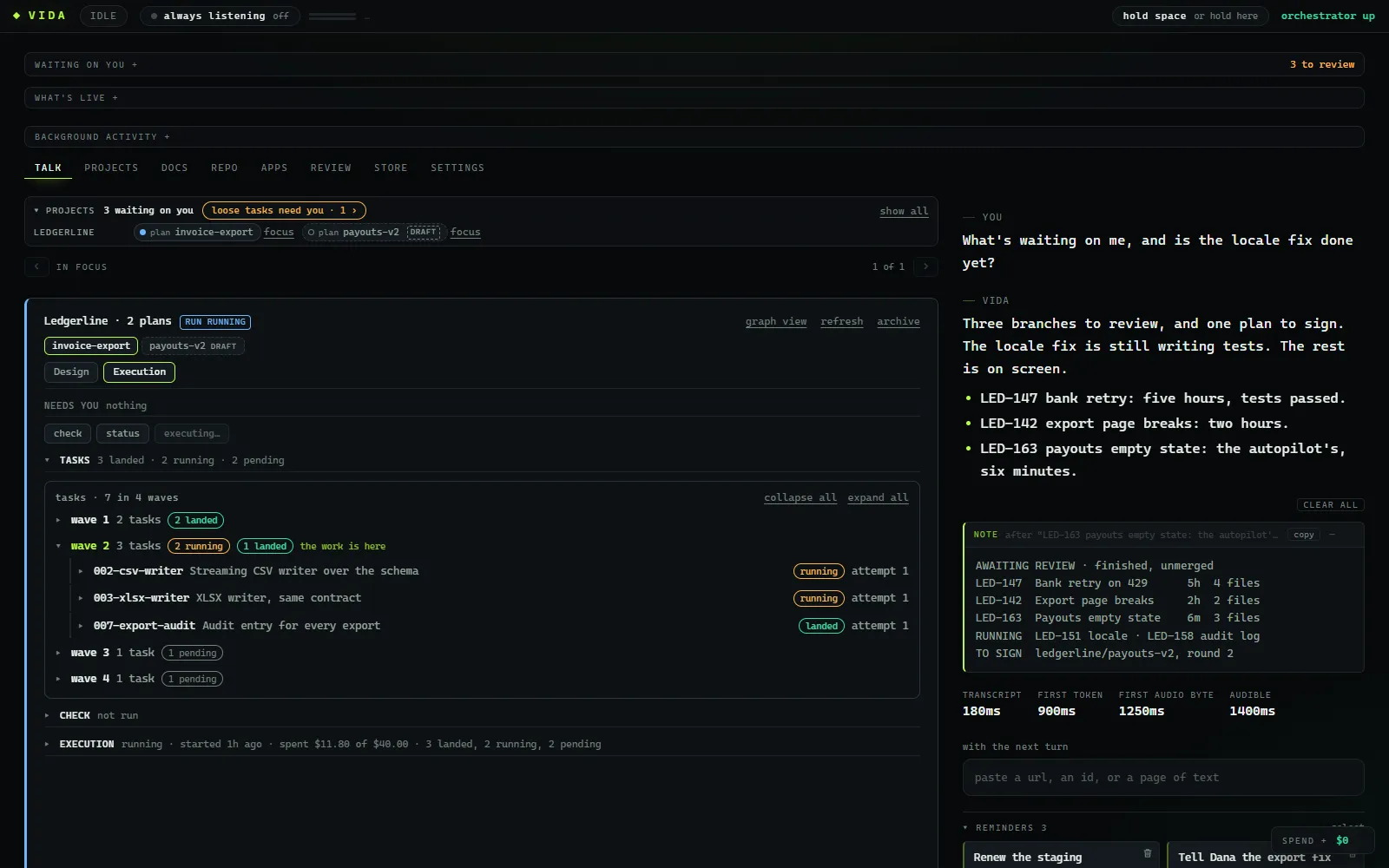Switch to the Design view
The image size is (1389, 868).
point(71,372)
